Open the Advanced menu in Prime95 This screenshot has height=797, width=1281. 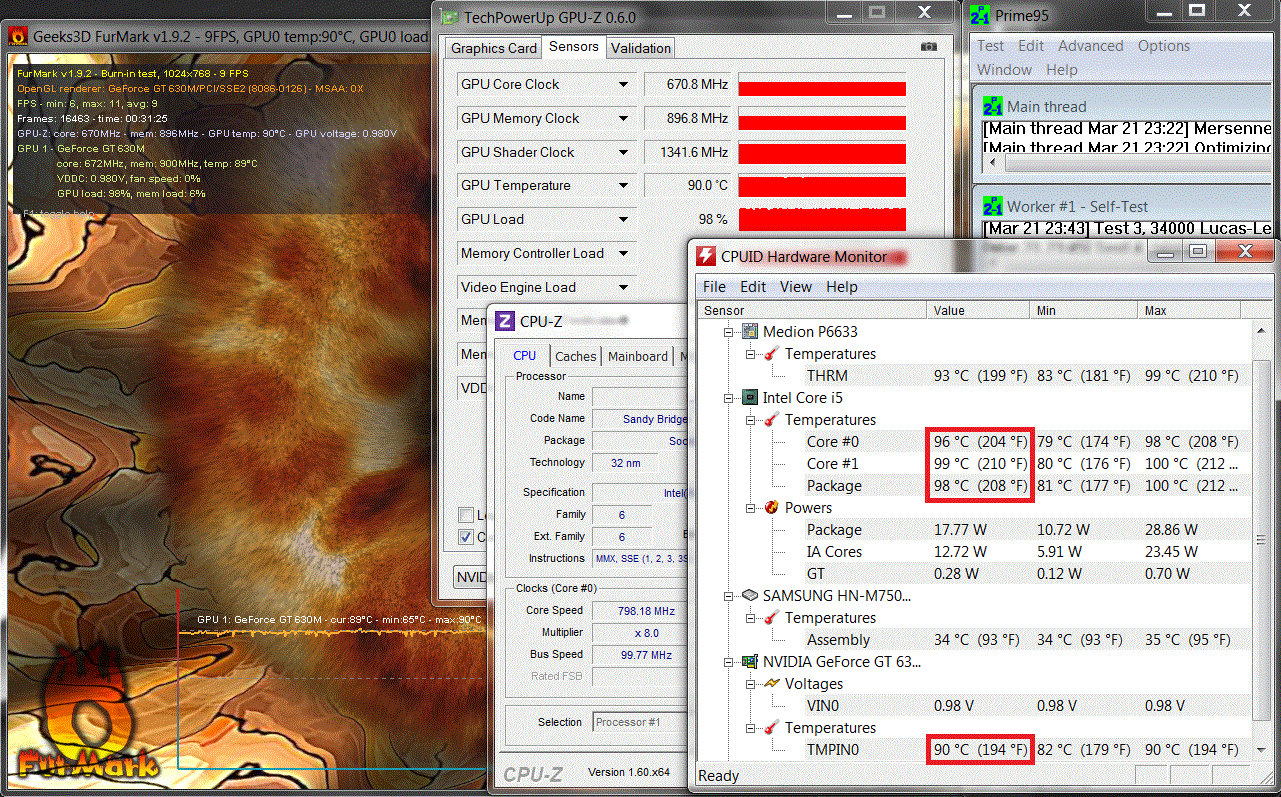click(x=1091, y=46)
